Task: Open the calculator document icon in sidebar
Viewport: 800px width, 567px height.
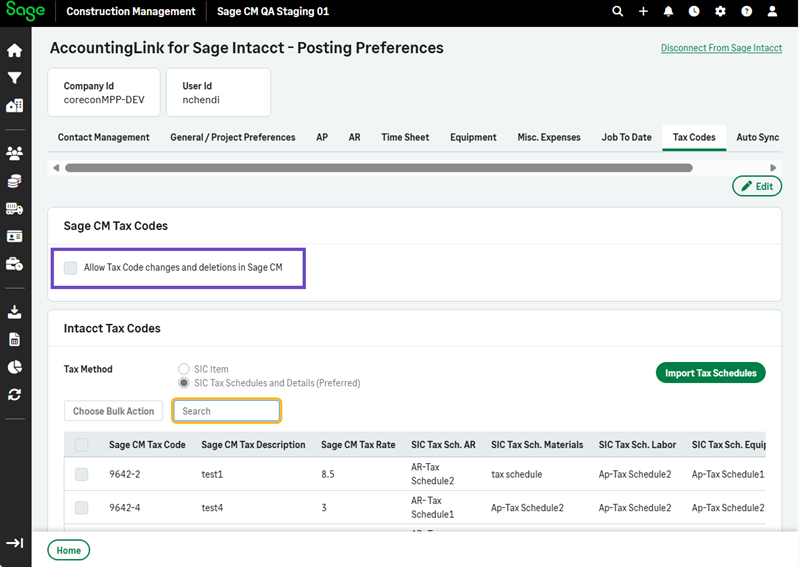Action: tap(14, 339)
